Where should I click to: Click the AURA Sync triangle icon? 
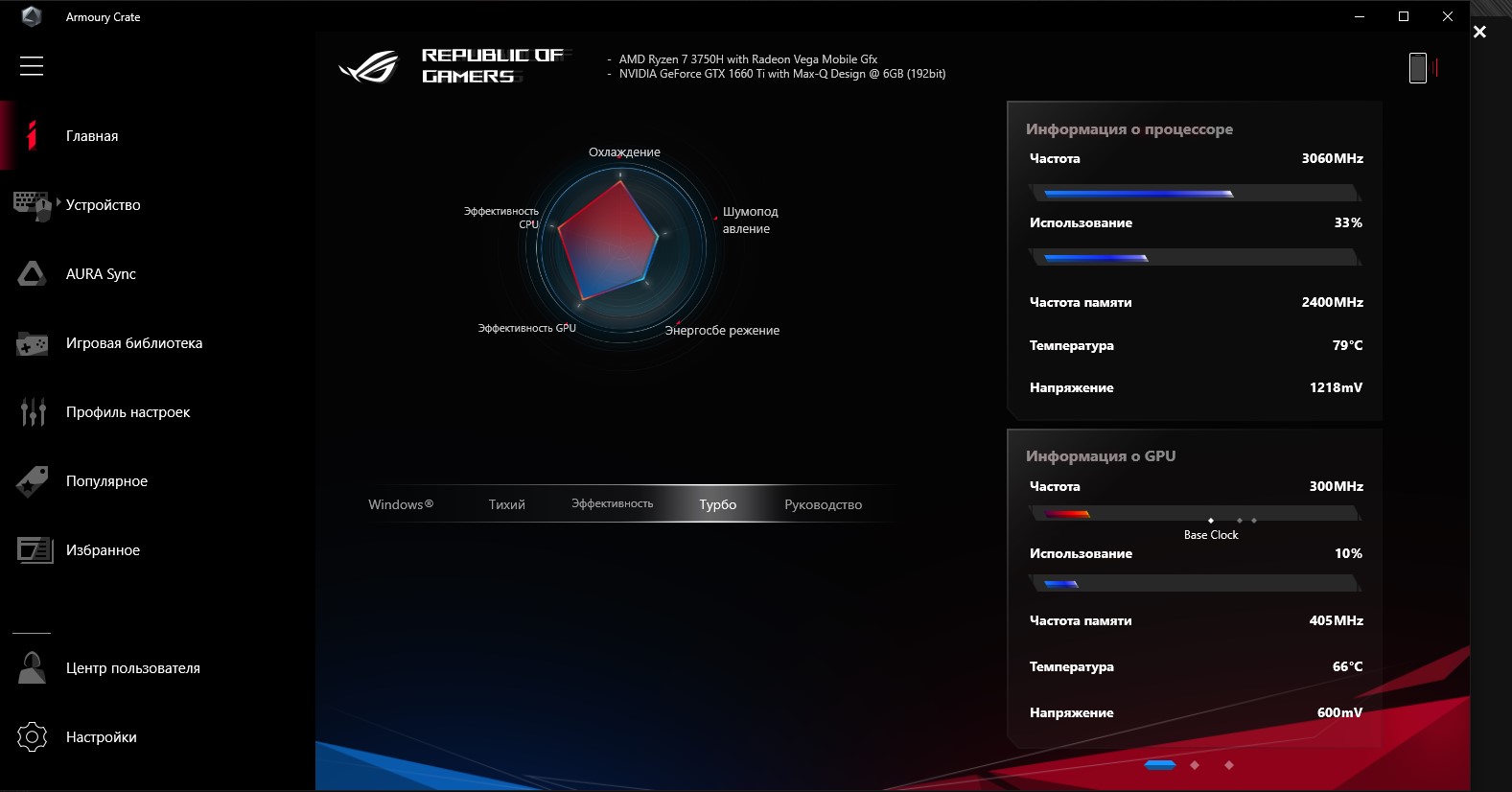coord(32,274)
